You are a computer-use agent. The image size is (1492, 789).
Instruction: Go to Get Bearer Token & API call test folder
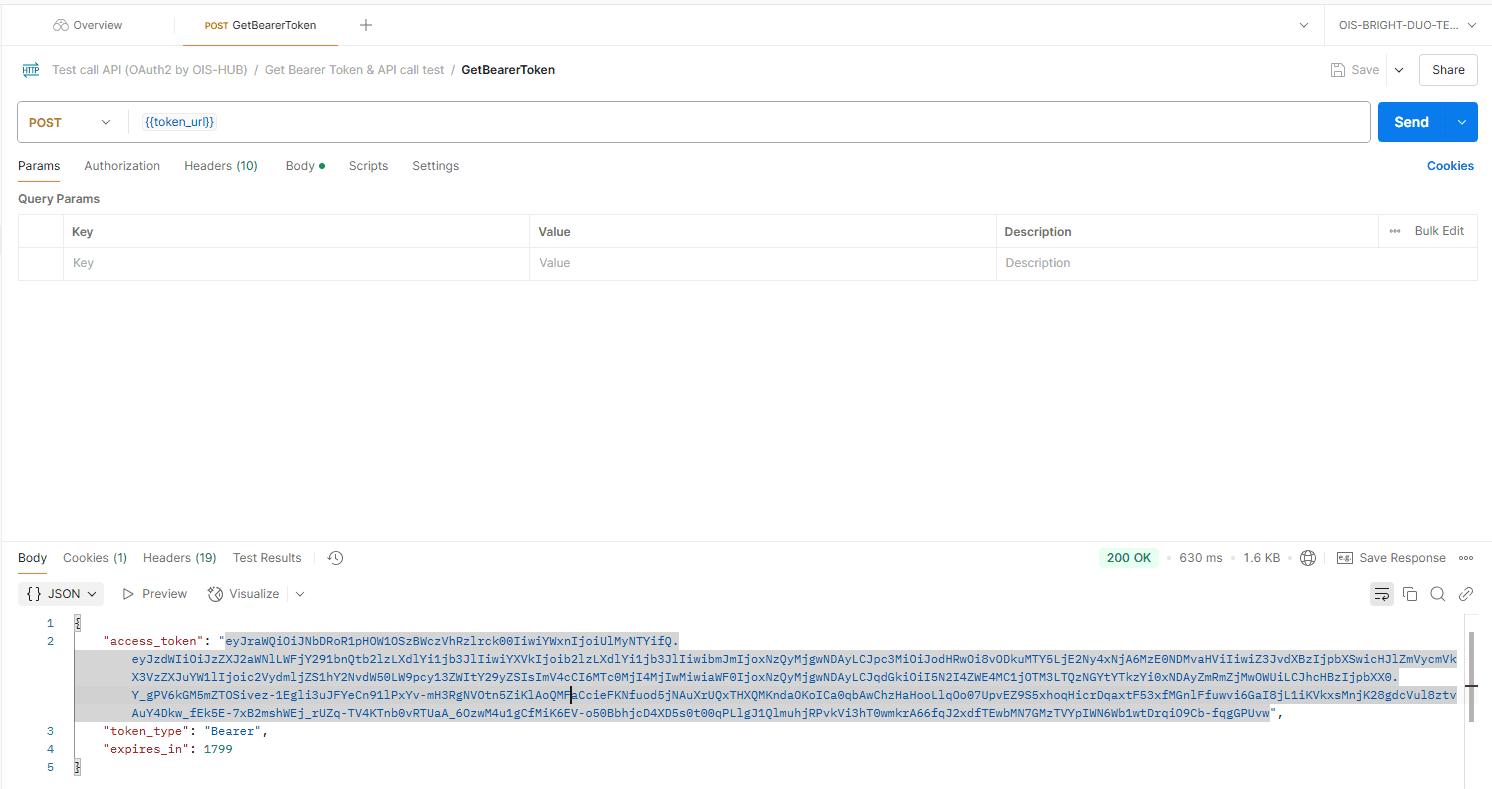[x=354, y=70]
